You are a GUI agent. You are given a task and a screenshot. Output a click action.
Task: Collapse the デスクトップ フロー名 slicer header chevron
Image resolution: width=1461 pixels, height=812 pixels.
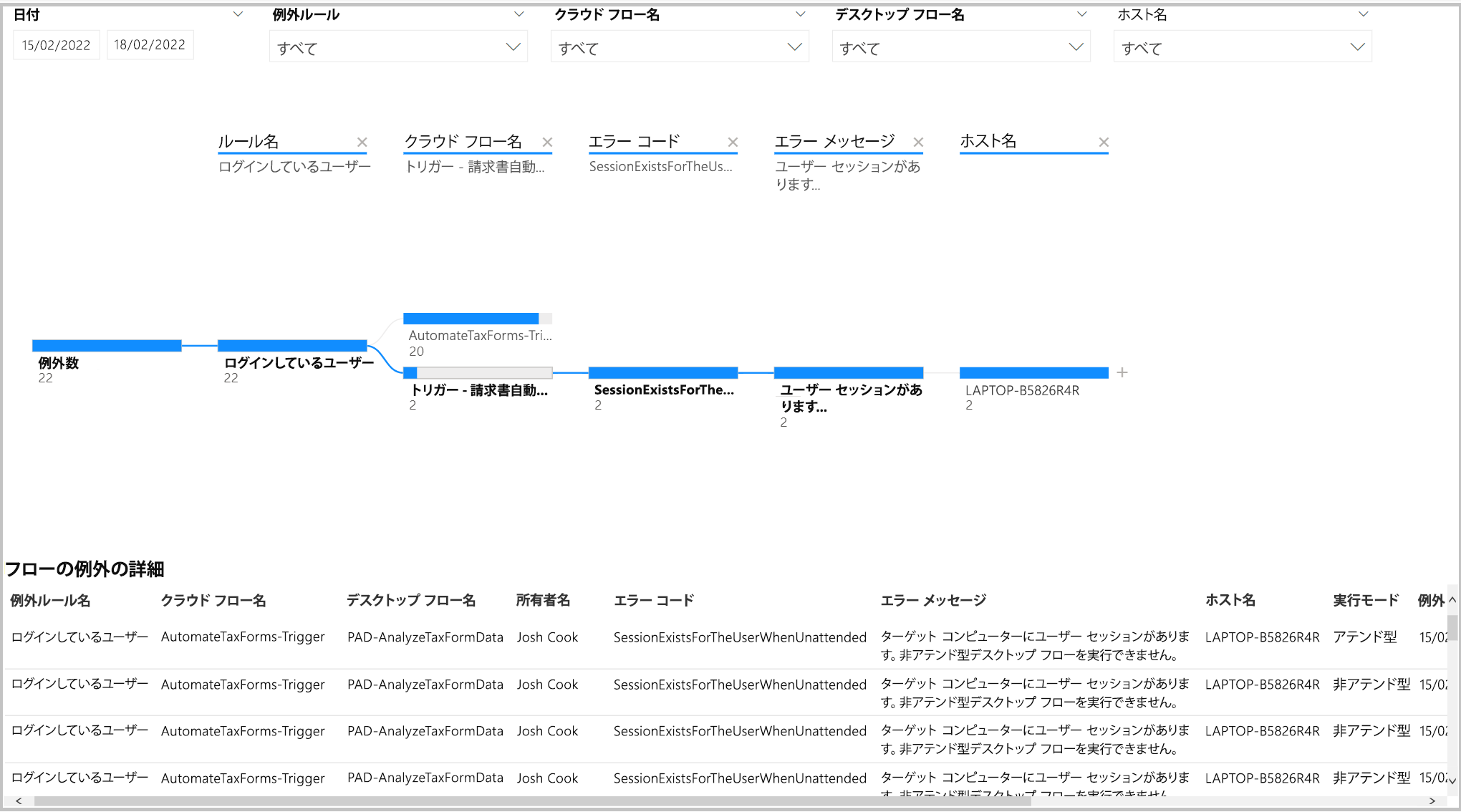click(x=1082, y=14)
